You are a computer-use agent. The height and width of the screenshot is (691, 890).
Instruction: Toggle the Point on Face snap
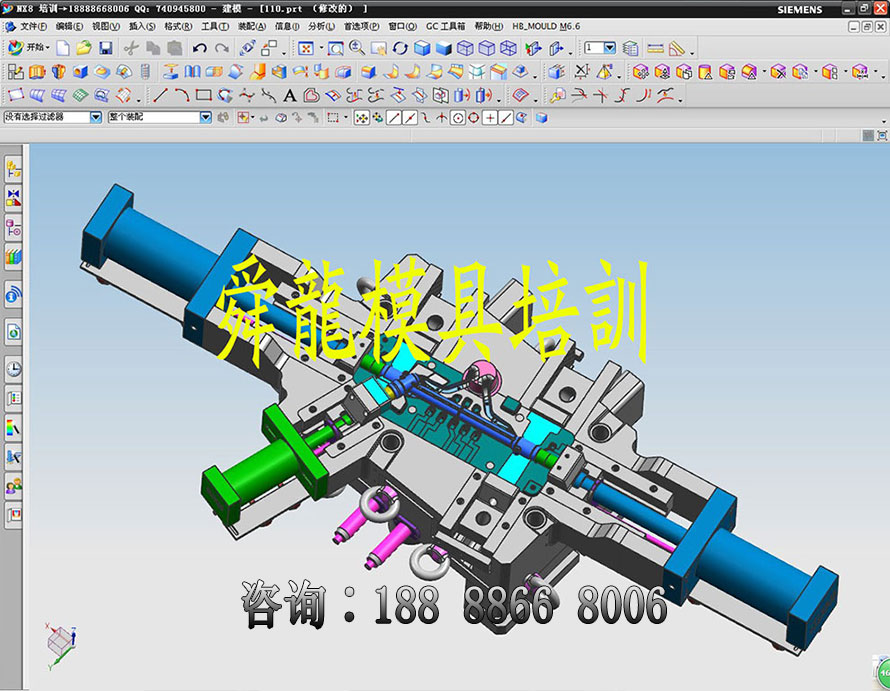tap(521, 118)
